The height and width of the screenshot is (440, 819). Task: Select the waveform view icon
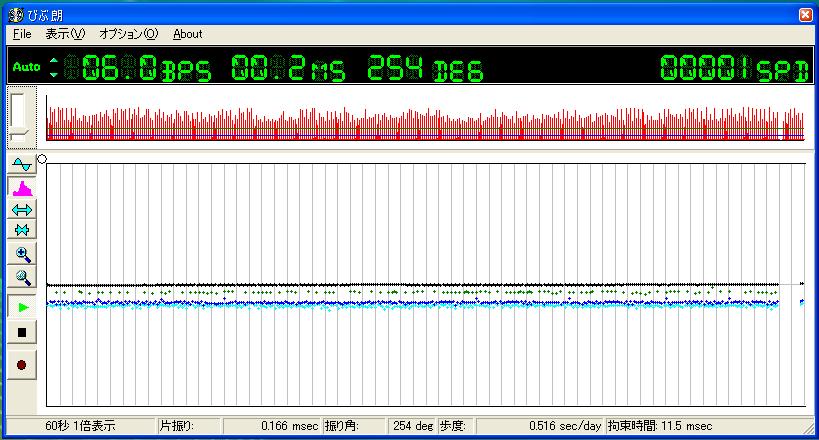(x=22, y=165)
